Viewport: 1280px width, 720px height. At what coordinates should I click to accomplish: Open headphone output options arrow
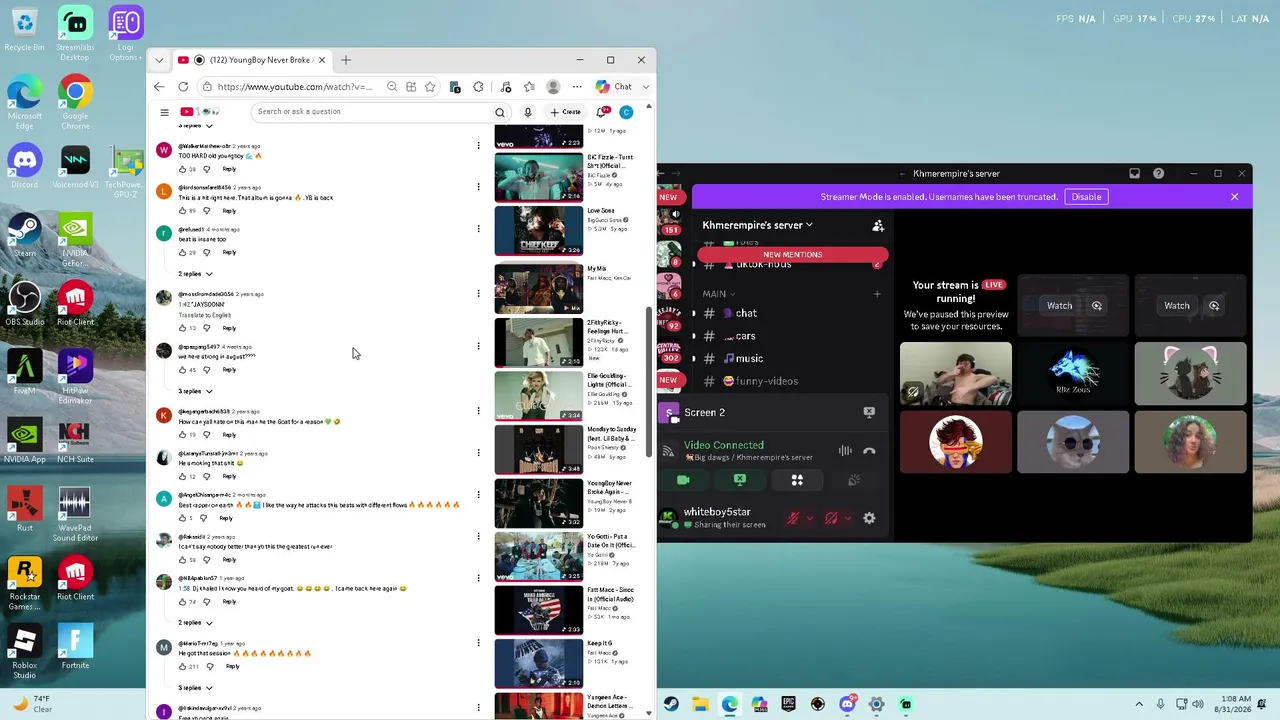coord(847,518)
